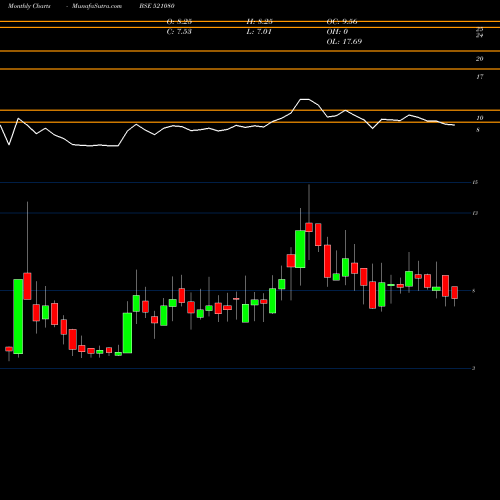Select the close value 'C: 7.53'
This screenshot has width=500, height=500.
(179, 32)
